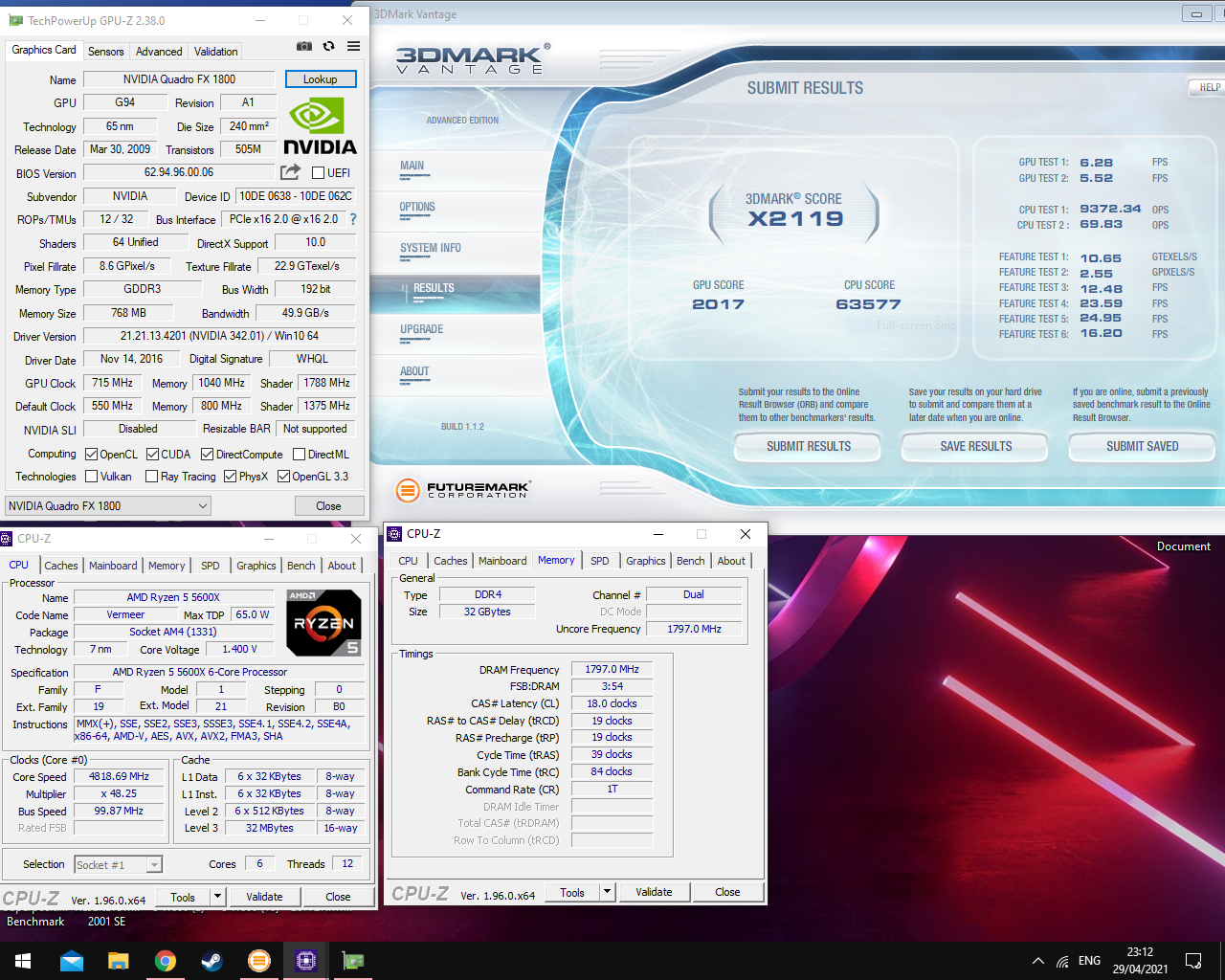This screenshot has height=980, width=1225.
Task: Click the Driver Version field in GPU-Z
Action: click(x=220, y=336)
